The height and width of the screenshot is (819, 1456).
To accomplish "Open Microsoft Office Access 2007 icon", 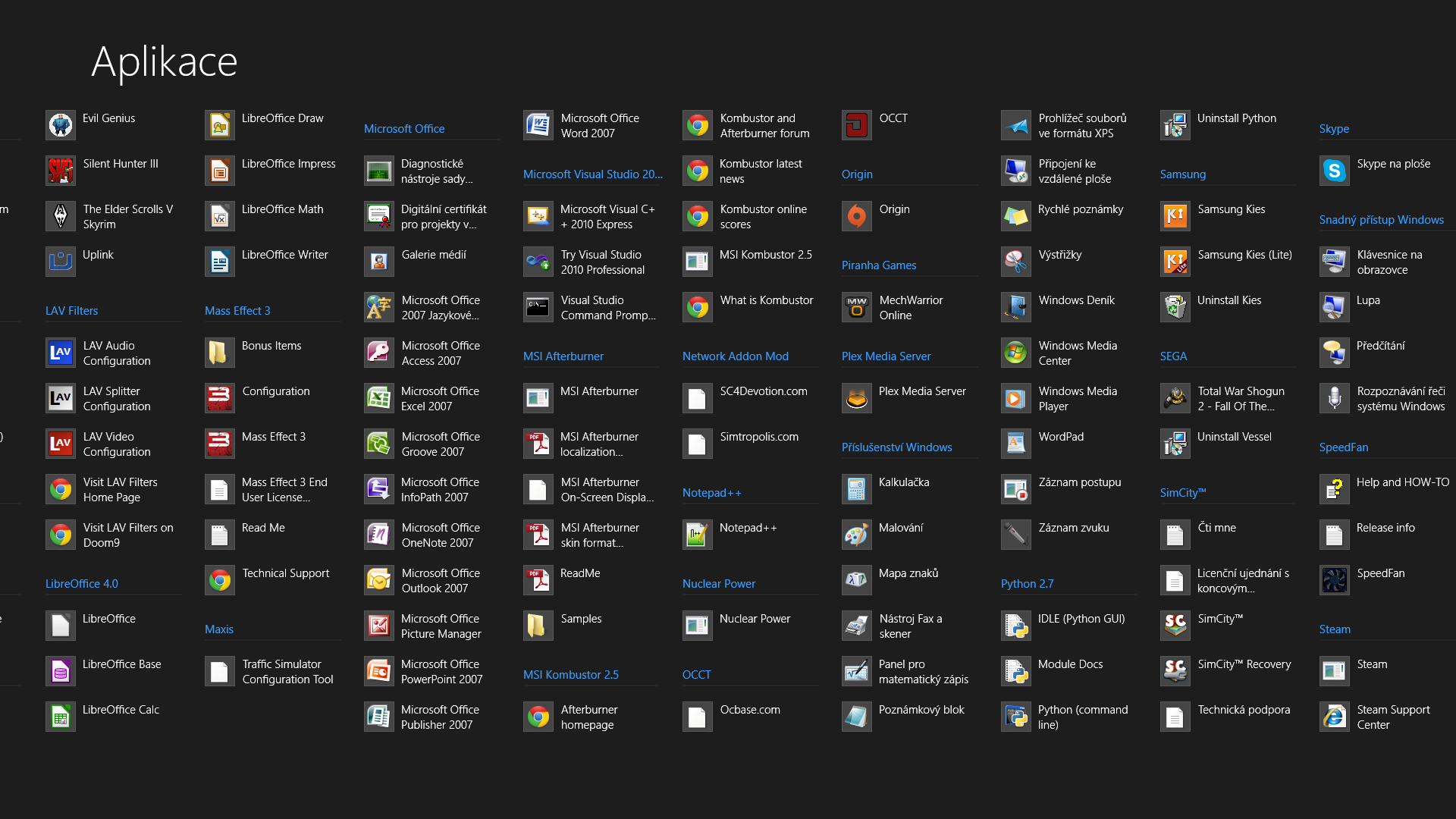I will tap(379, 353).
